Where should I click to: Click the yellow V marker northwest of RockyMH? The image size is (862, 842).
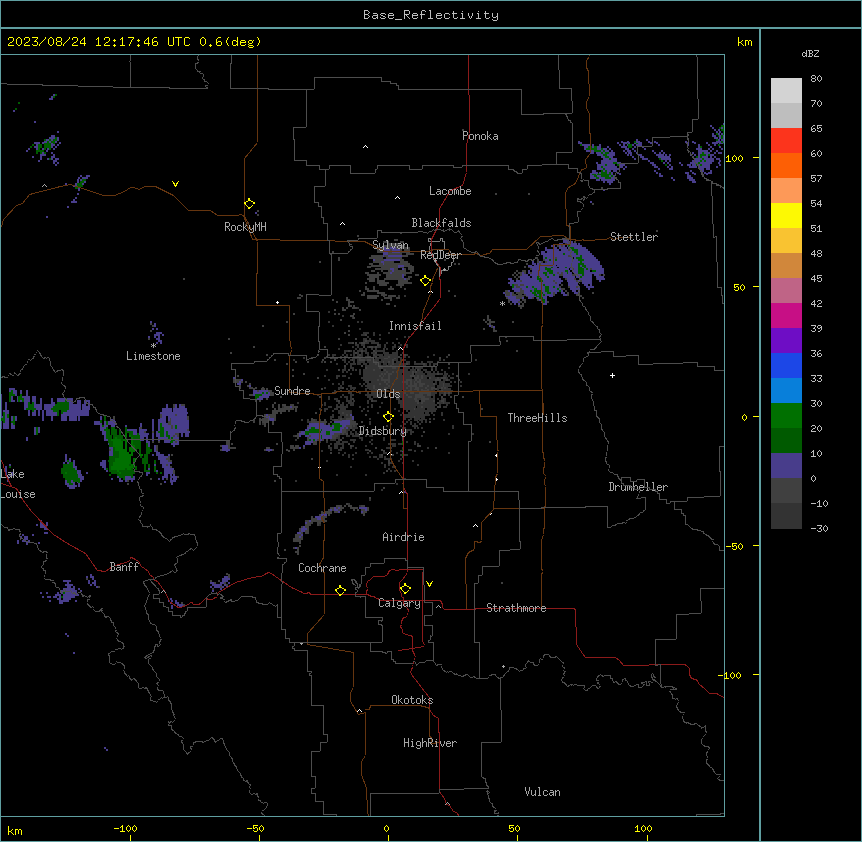pyautogui.click(x=175, y=184)
